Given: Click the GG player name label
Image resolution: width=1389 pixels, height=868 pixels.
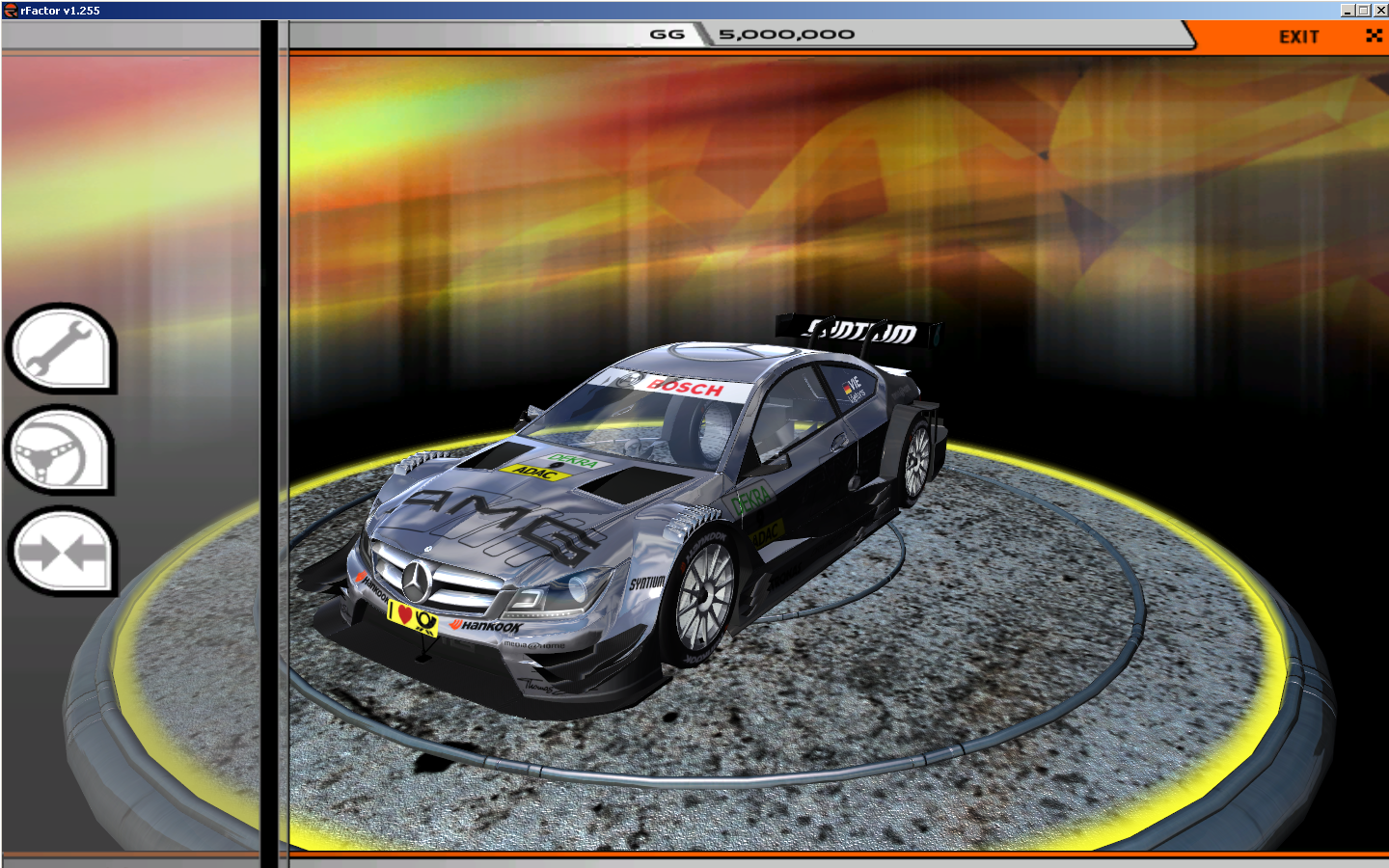Looking at the screenshot, I should coord(667,35).
